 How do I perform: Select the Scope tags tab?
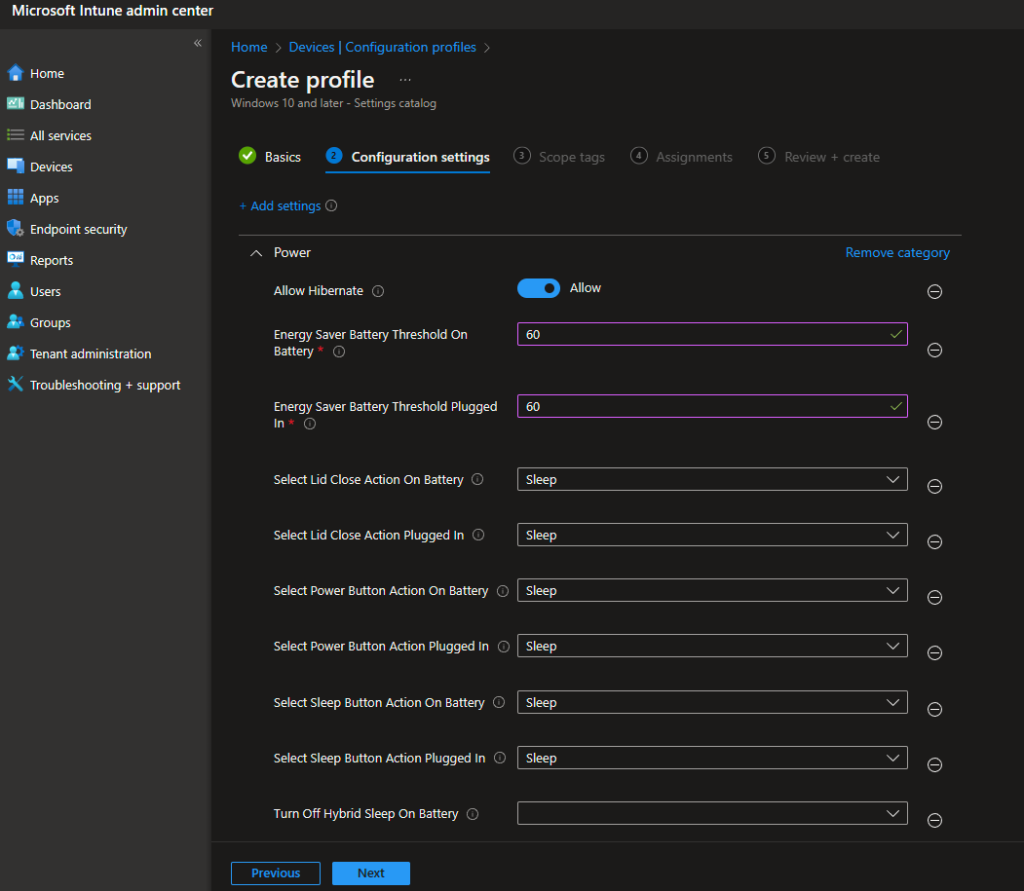(x=570, y=156)
